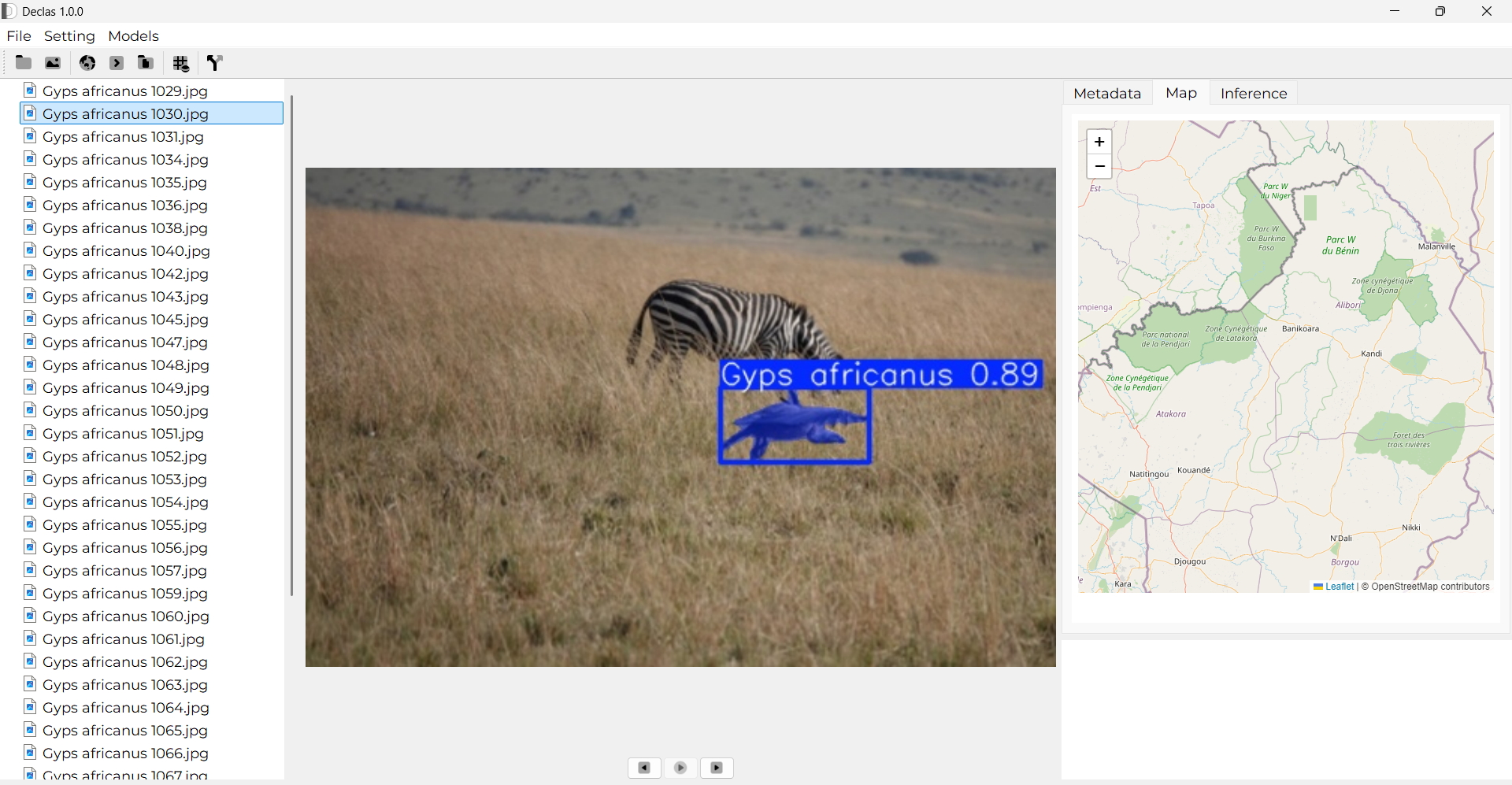Switch to the Inference tab
The image size is (1512, 785).
(1253, 94)
